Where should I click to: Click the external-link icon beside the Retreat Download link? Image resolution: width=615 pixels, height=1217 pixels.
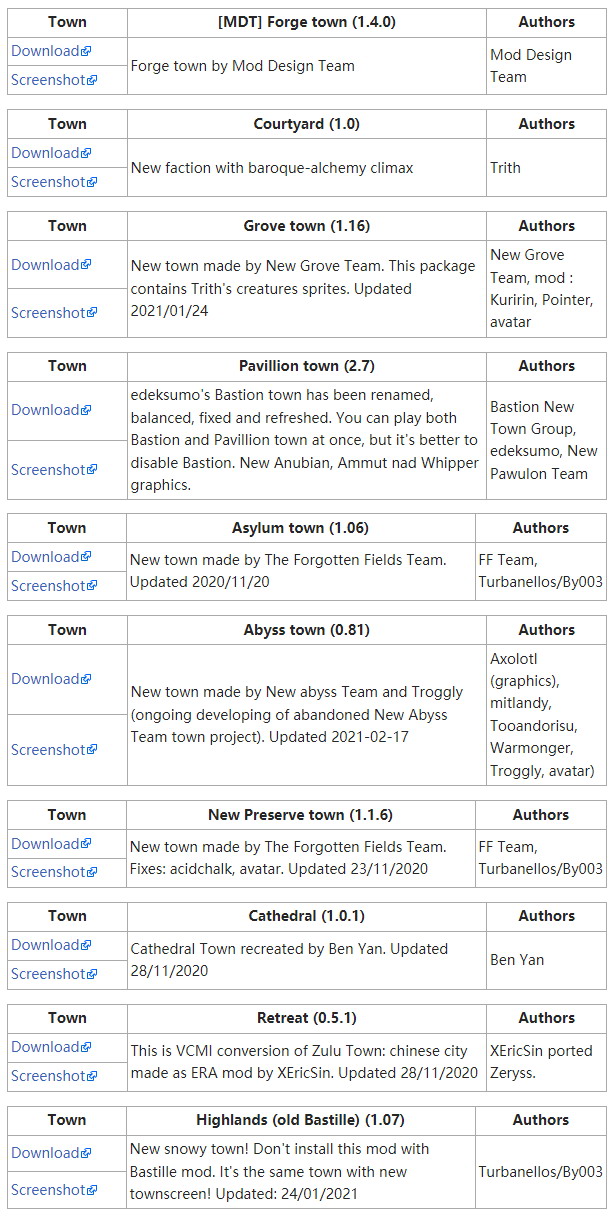tap(87, 1048)
